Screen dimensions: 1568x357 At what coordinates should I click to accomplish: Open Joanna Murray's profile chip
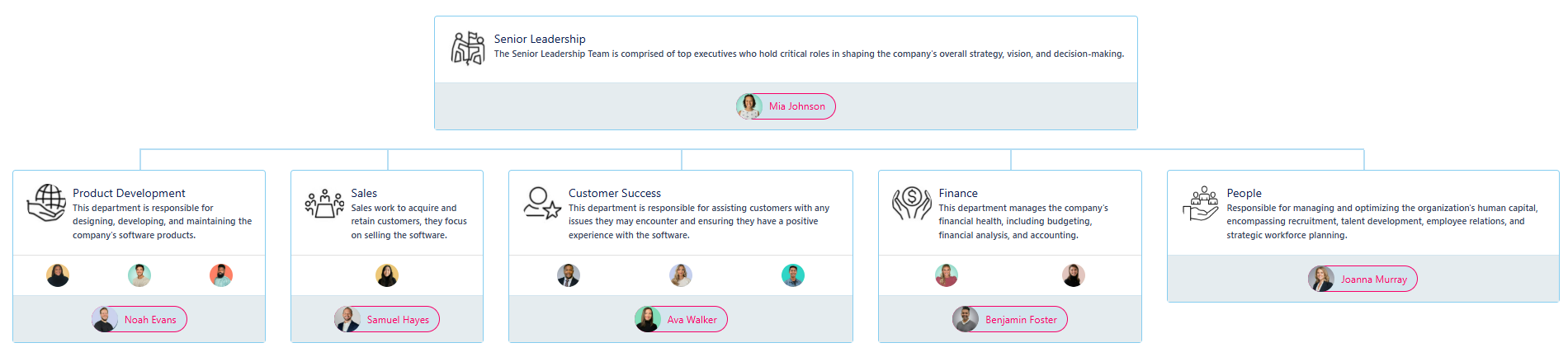coord(1363,279)
